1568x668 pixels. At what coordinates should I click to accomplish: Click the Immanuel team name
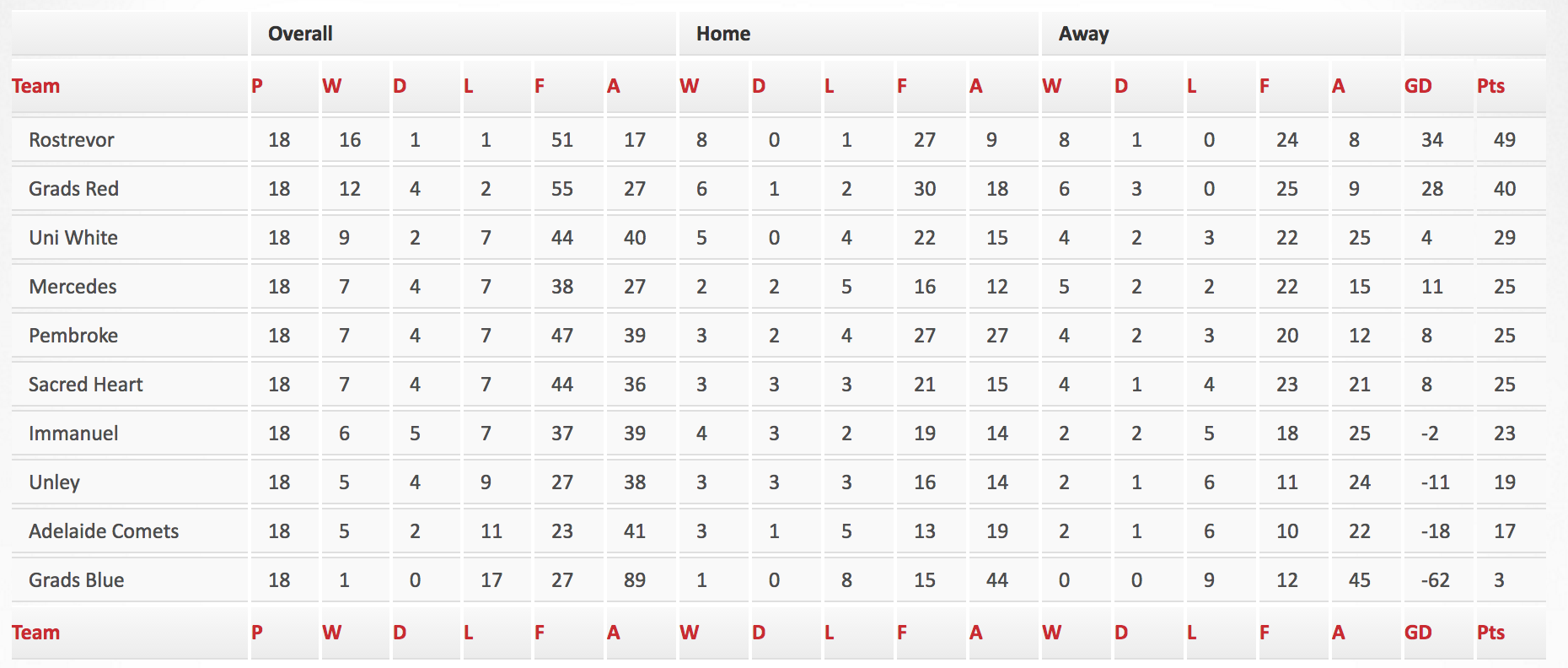coord(73,434)
